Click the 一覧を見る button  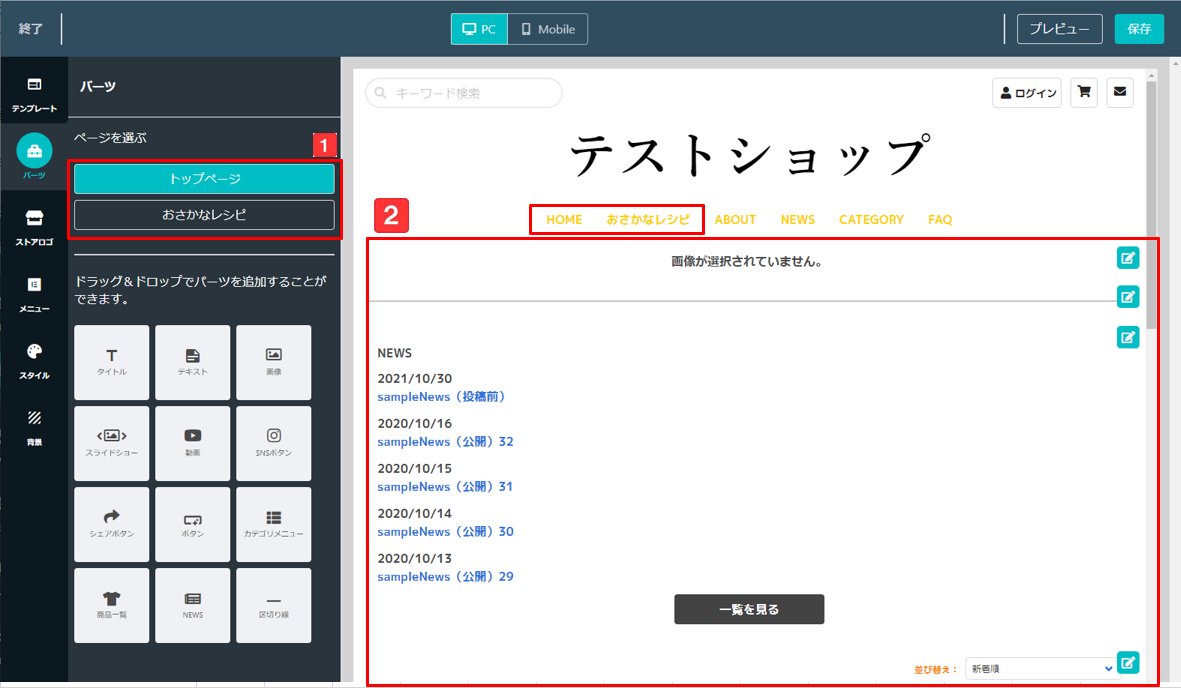click(749, 609)
